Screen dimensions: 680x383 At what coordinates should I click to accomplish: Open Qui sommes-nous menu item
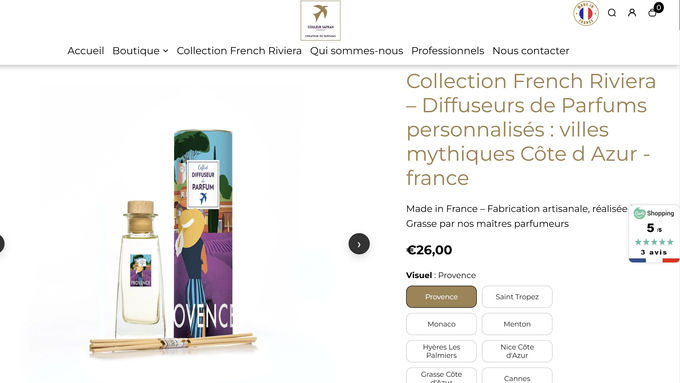coord(356,51)
